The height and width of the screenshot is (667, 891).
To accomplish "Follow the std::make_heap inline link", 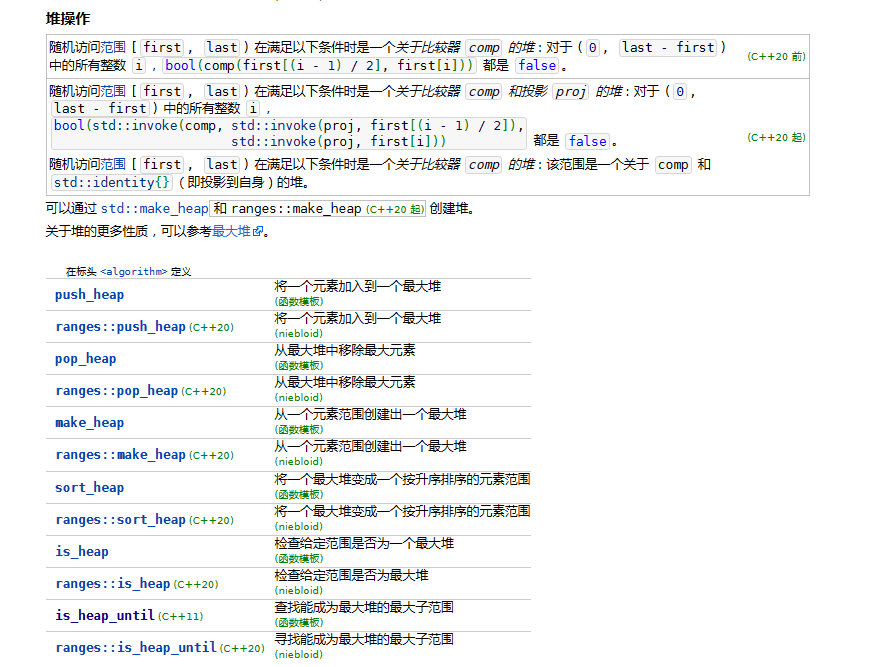I will tap(155, 209).
